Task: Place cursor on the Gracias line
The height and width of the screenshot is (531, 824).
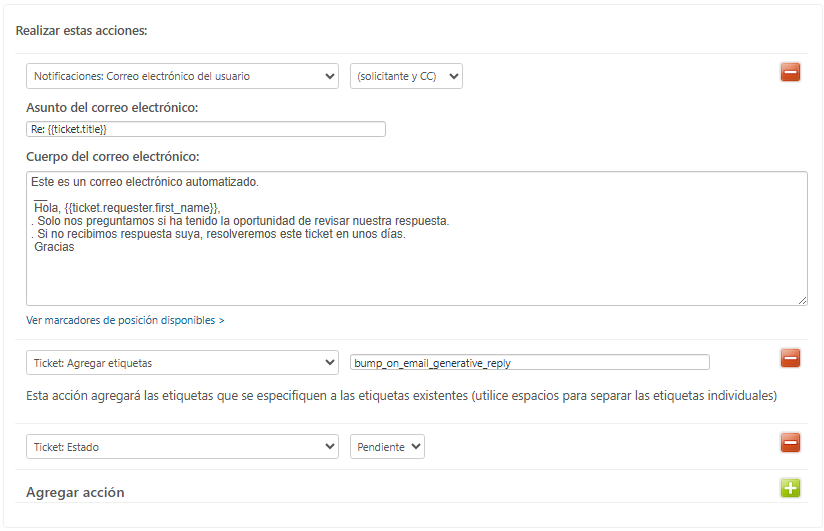Action: coord(54,247)
